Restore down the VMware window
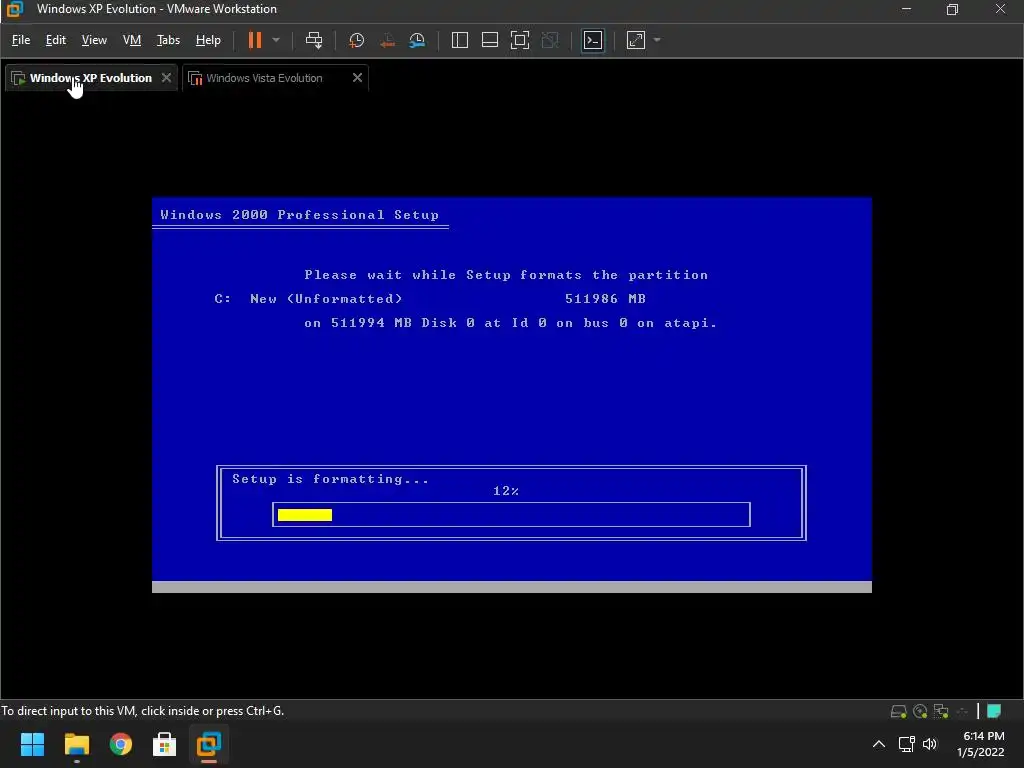 (953, 9)
